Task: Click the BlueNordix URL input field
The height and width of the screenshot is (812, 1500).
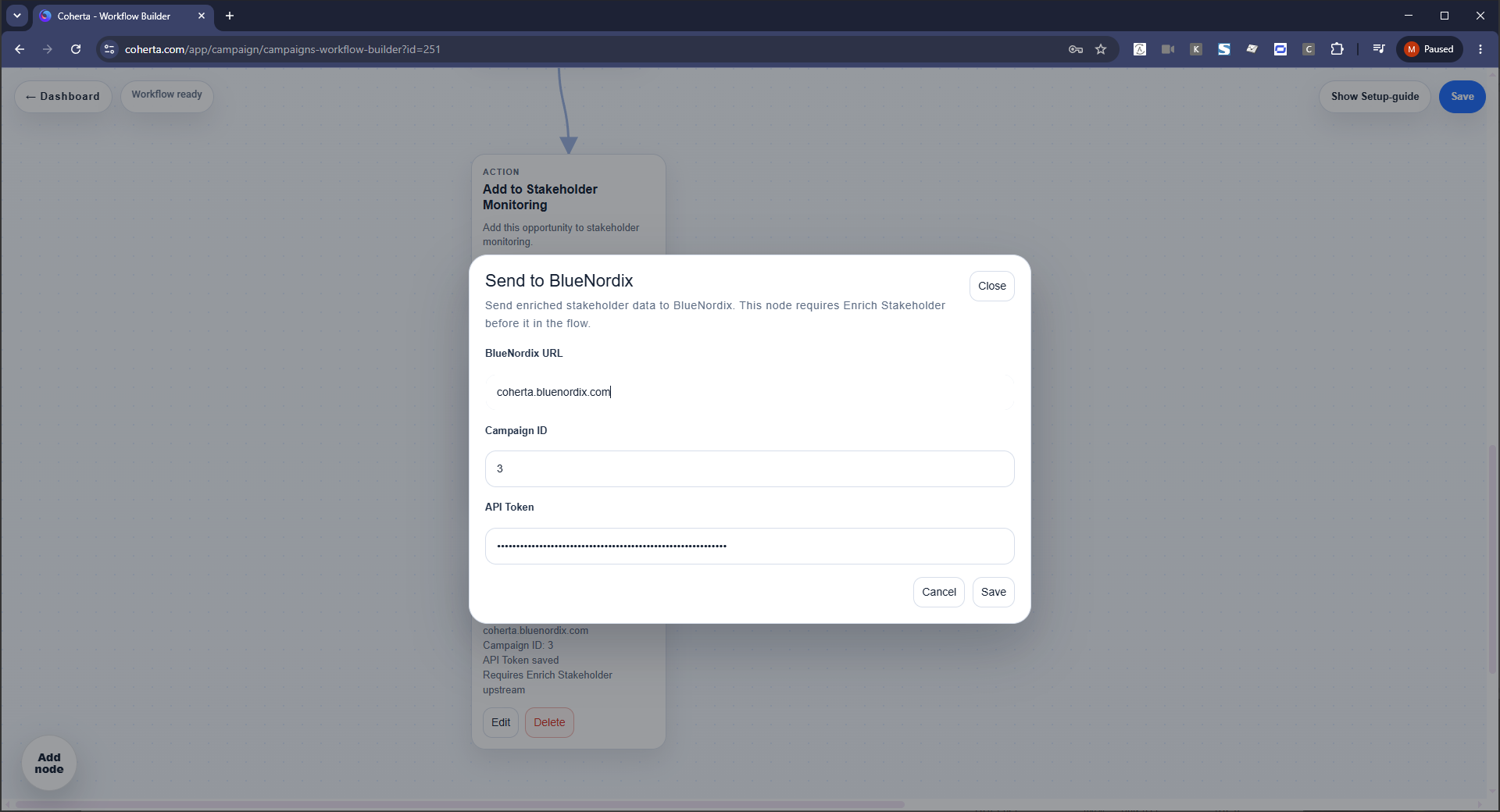Action: 749,392
